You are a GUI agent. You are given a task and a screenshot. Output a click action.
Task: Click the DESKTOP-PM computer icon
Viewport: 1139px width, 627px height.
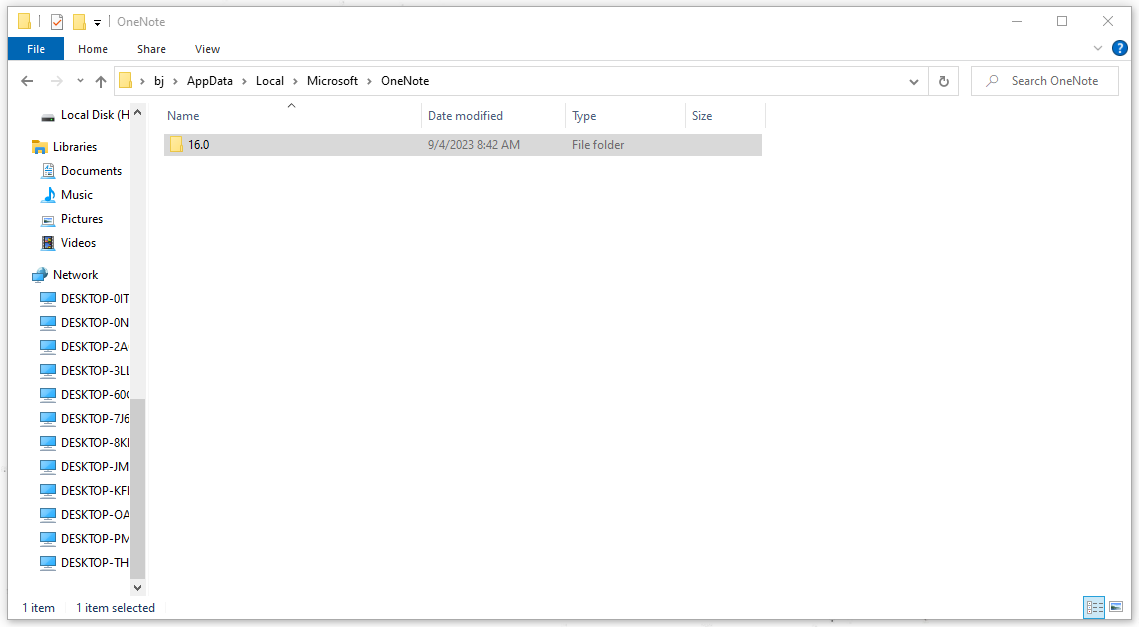[x=48, y=538]
